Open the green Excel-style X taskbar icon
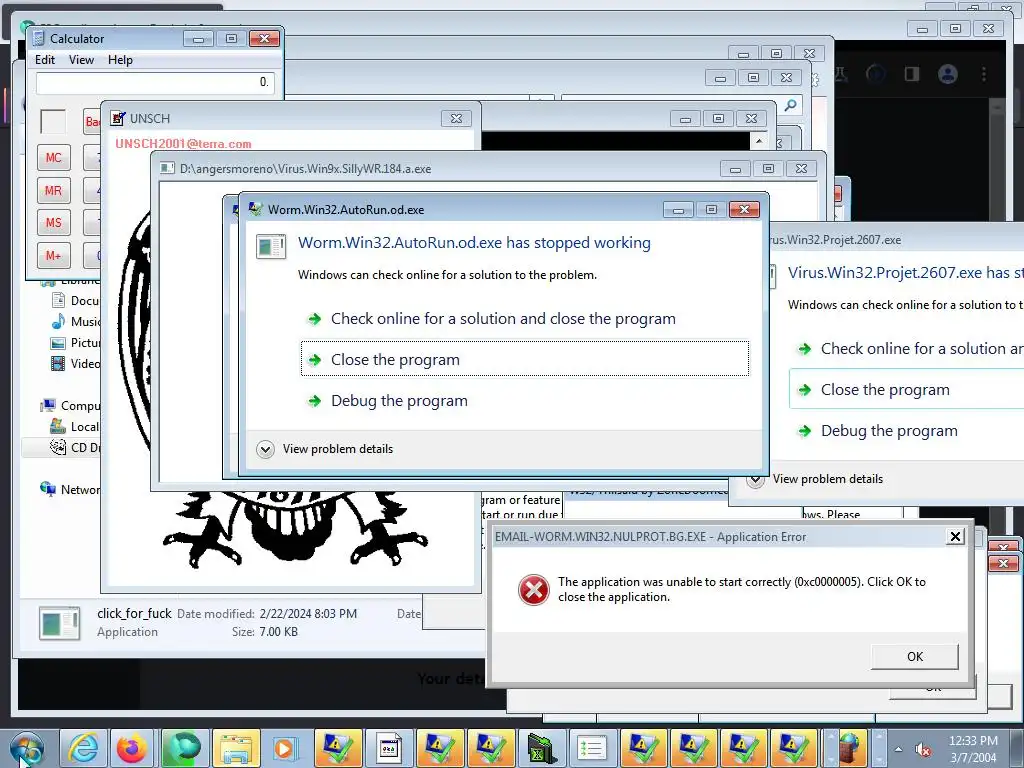Screen dimensions: 1024x768 click(x=541, y=748)
